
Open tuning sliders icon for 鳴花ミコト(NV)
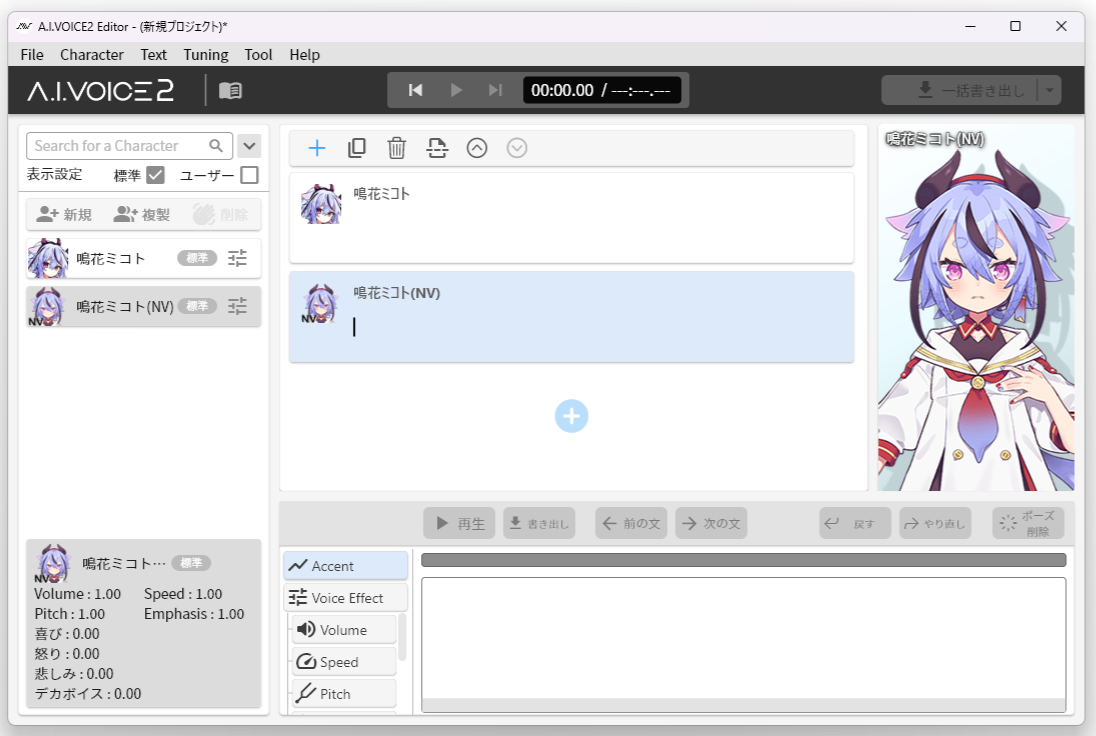(x=237, y=305)
